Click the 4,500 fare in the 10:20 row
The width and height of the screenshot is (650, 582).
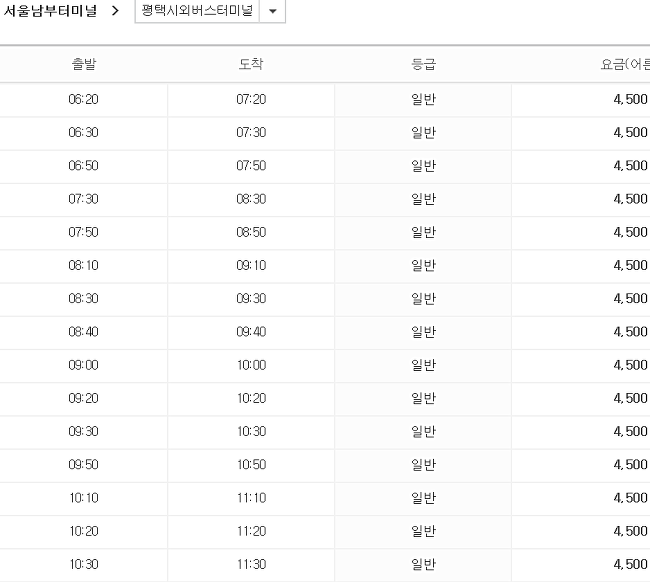[631, 531]
